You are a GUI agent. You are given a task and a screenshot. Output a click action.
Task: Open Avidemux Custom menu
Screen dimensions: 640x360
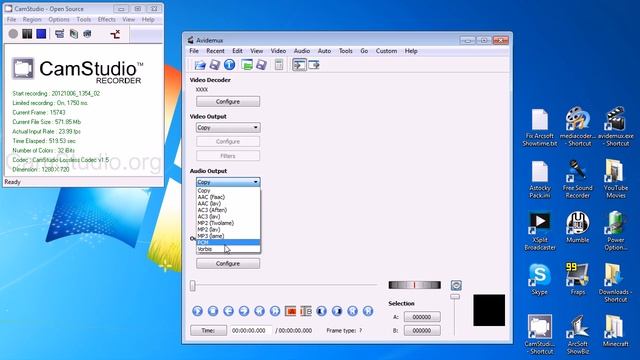386,51
